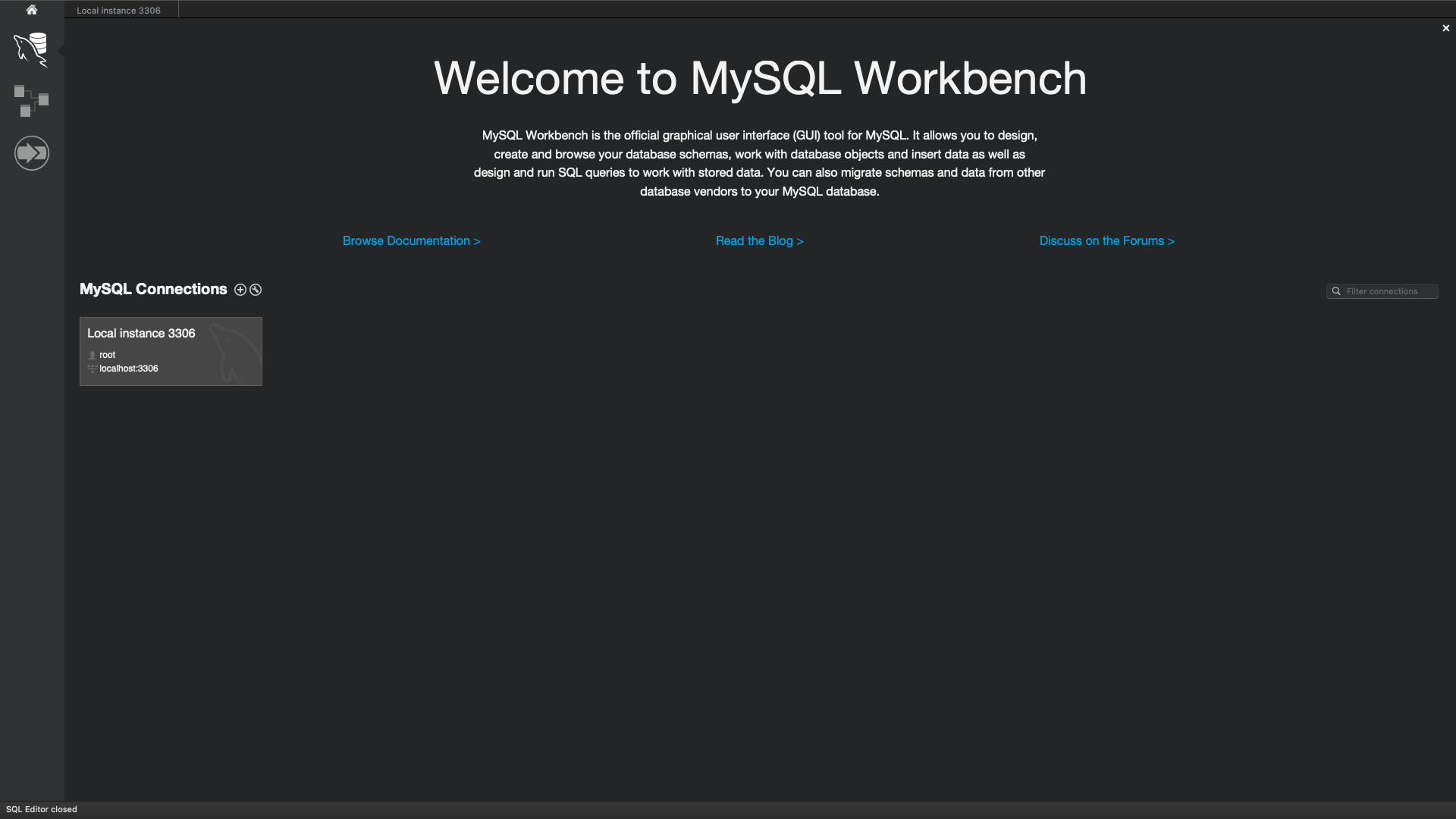This screenshot has height=819, width=1456.
Task: Open Browse Documentation link
Action: click(411, 241)
